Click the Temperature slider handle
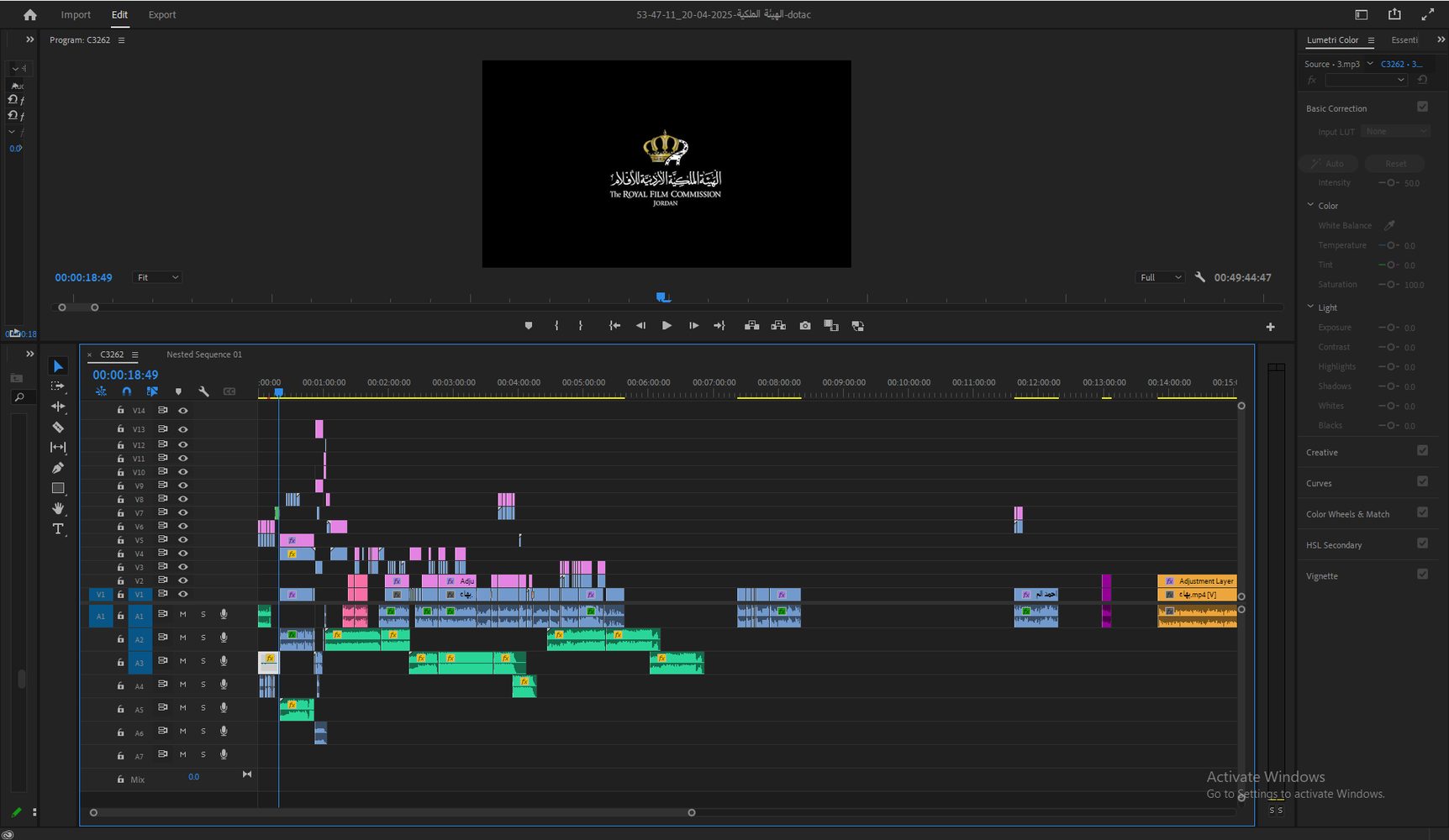 [1391, 245]
